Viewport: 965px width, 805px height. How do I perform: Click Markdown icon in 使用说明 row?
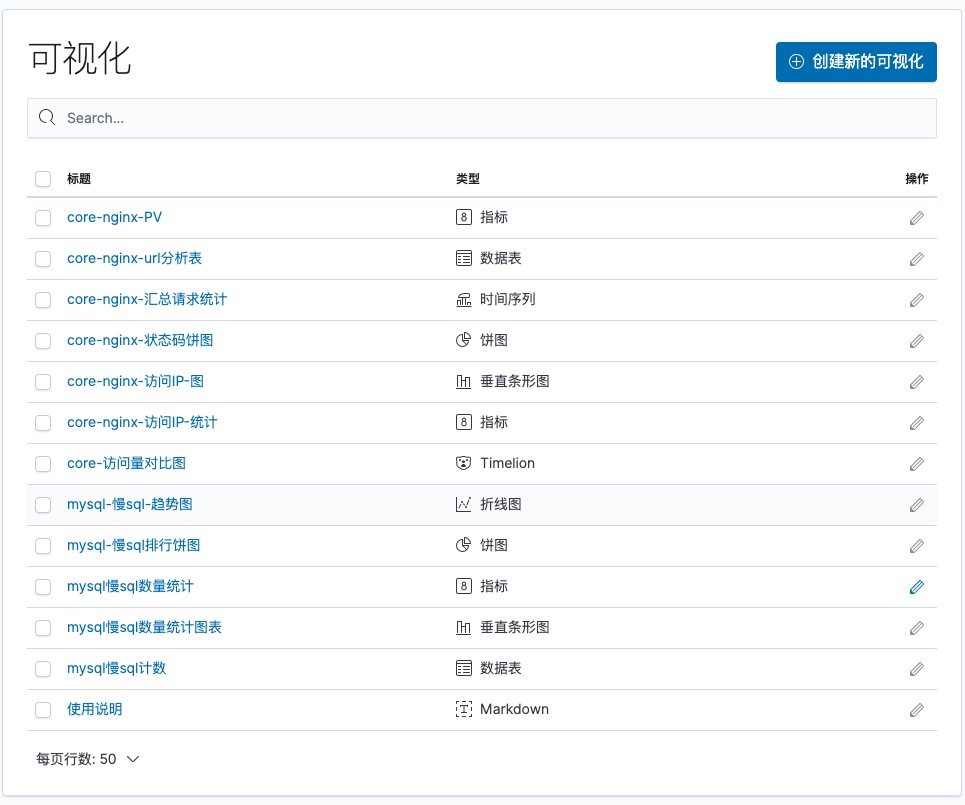tap(463, 709)
